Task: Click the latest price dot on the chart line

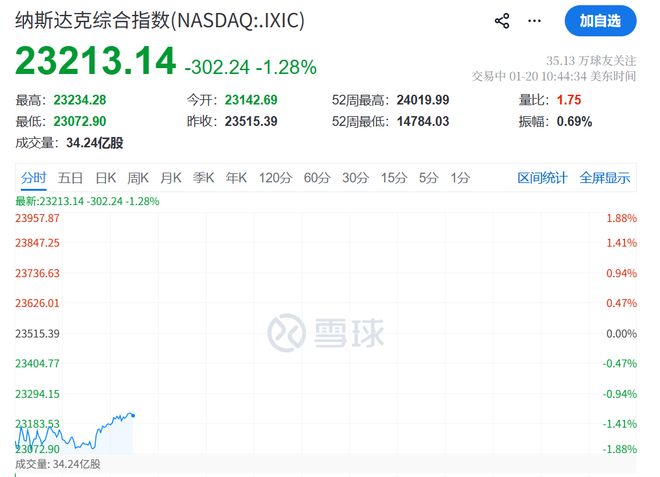Action: [133, 414]
